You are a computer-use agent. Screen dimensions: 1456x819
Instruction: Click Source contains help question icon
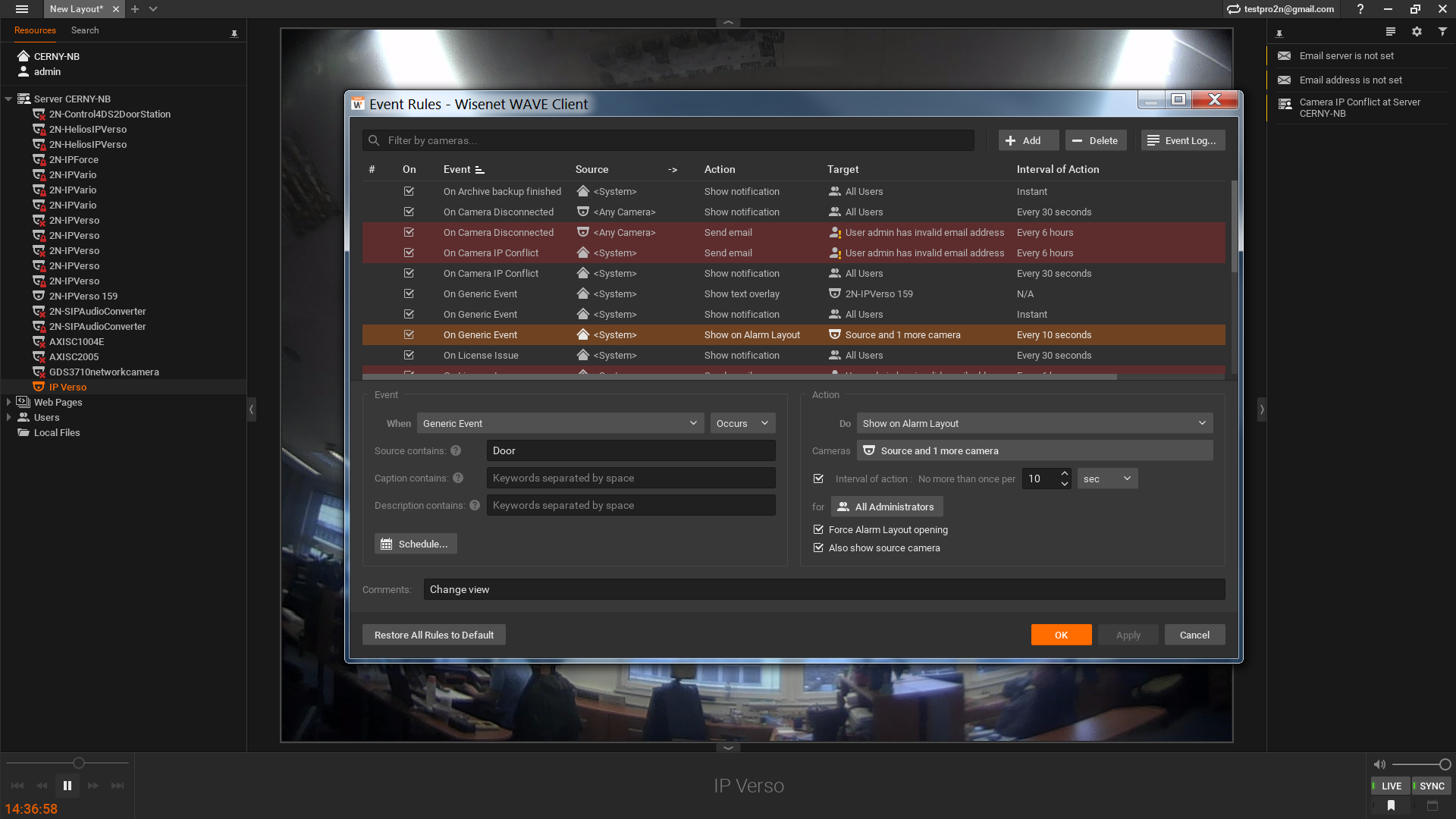pyautogui.click(x=456, y=450)
